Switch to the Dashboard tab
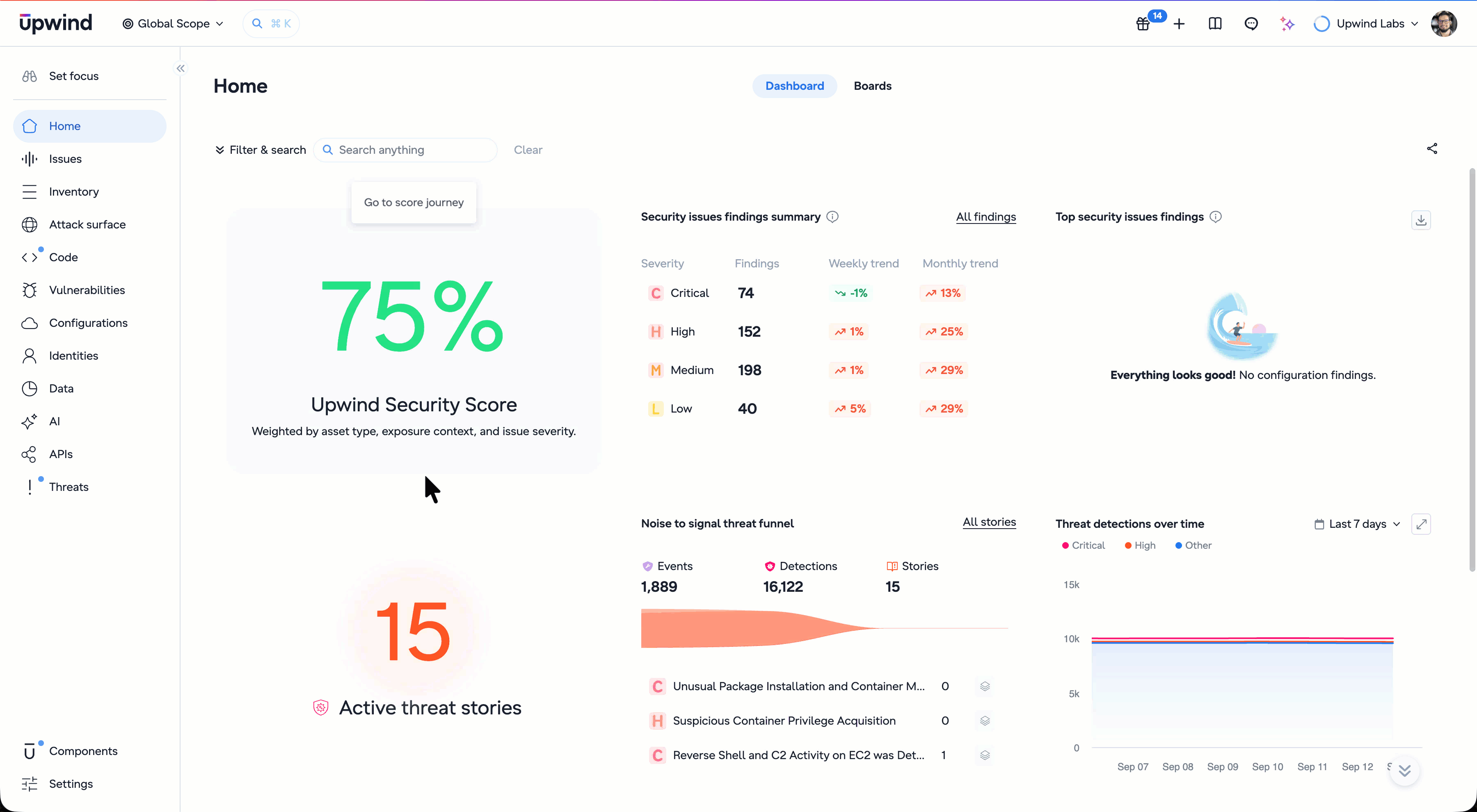Viewport: 1477px width, 812px height. (x=794, y=86)
